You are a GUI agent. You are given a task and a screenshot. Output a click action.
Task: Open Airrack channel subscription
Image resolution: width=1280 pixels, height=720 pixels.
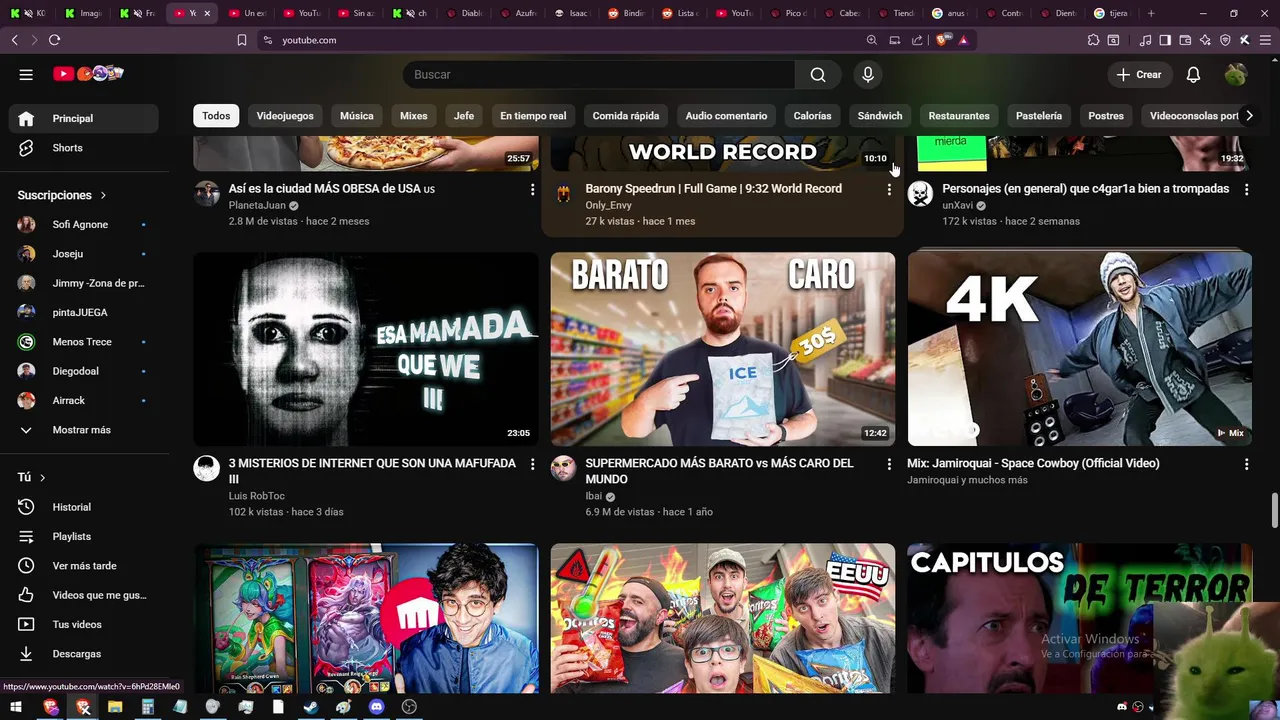click(84, 401)
